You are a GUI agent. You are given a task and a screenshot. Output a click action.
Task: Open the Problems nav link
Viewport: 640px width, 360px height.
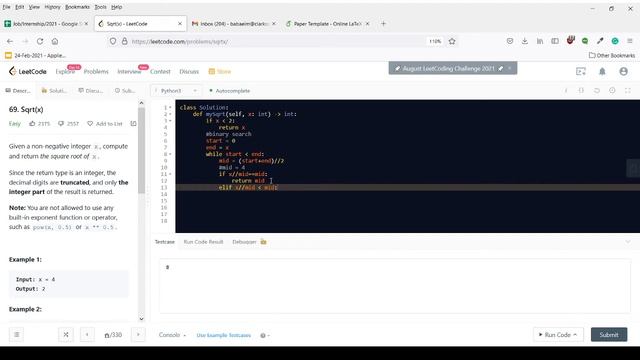click(96, 71)
